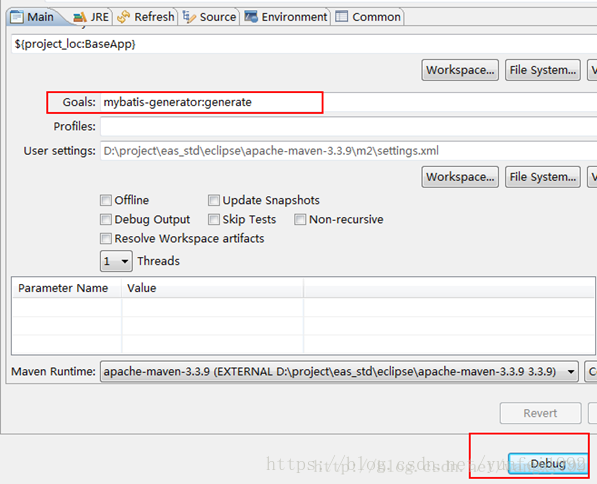Click the Value column header
Viewport: 597px width, 484px height.
click(212, 288)
